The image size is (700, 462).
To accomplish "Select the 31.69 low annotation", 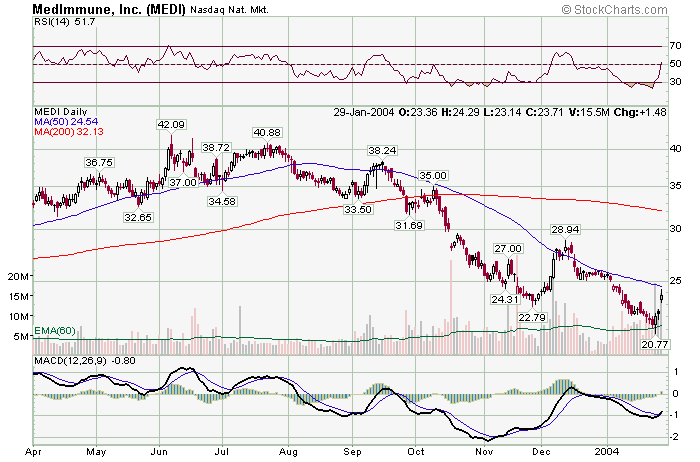I will click(409, 225).
